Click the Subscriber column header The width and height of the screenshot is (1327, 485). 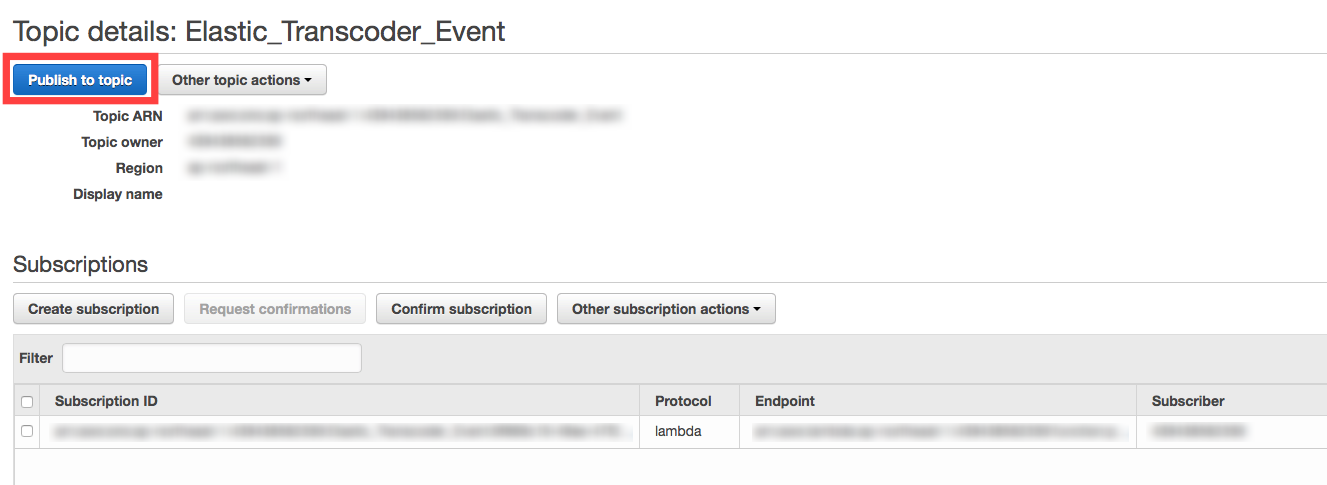[x=1188, y=401]
